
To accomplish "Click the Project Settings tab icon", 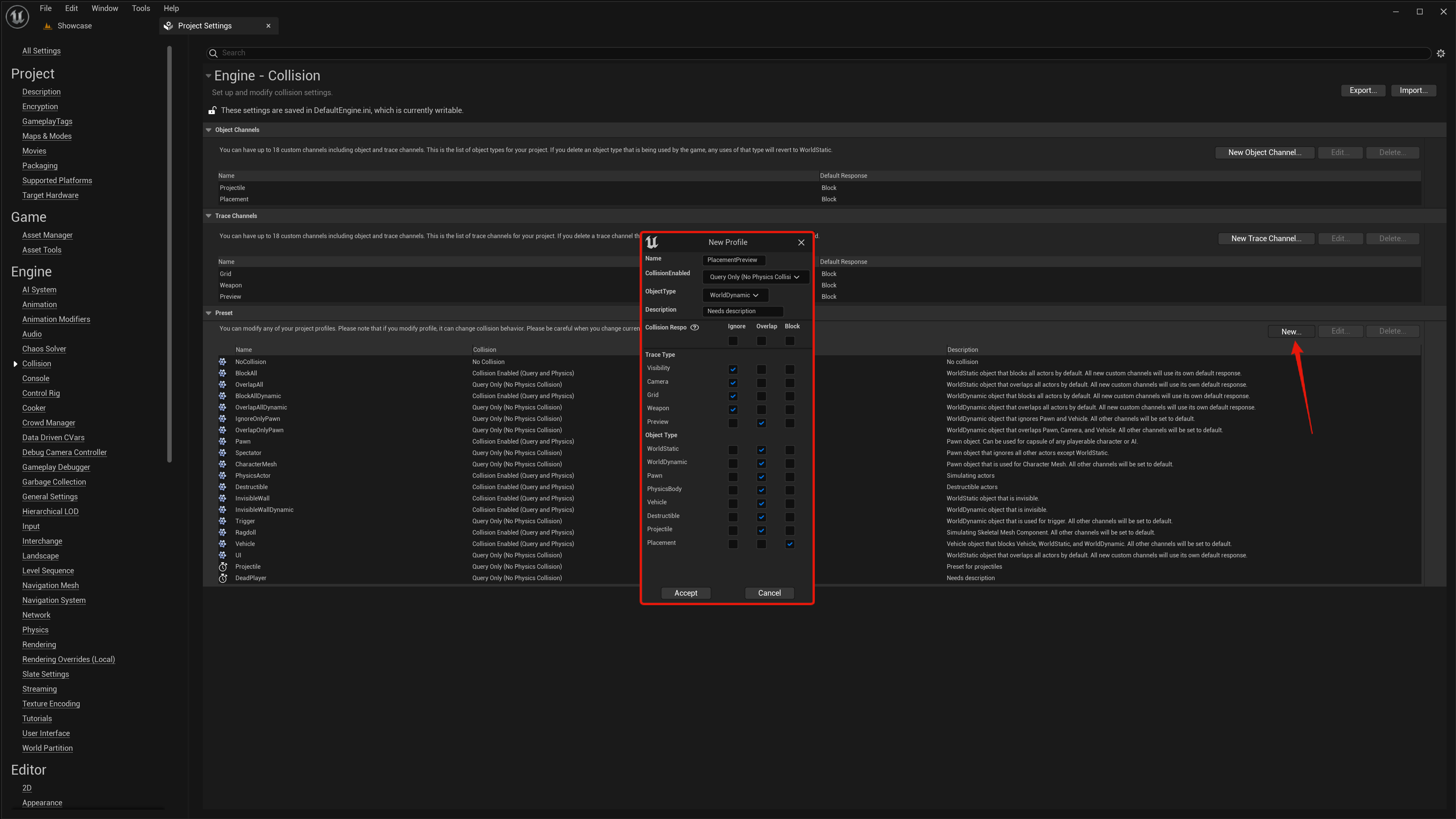I will coord(168,26).
